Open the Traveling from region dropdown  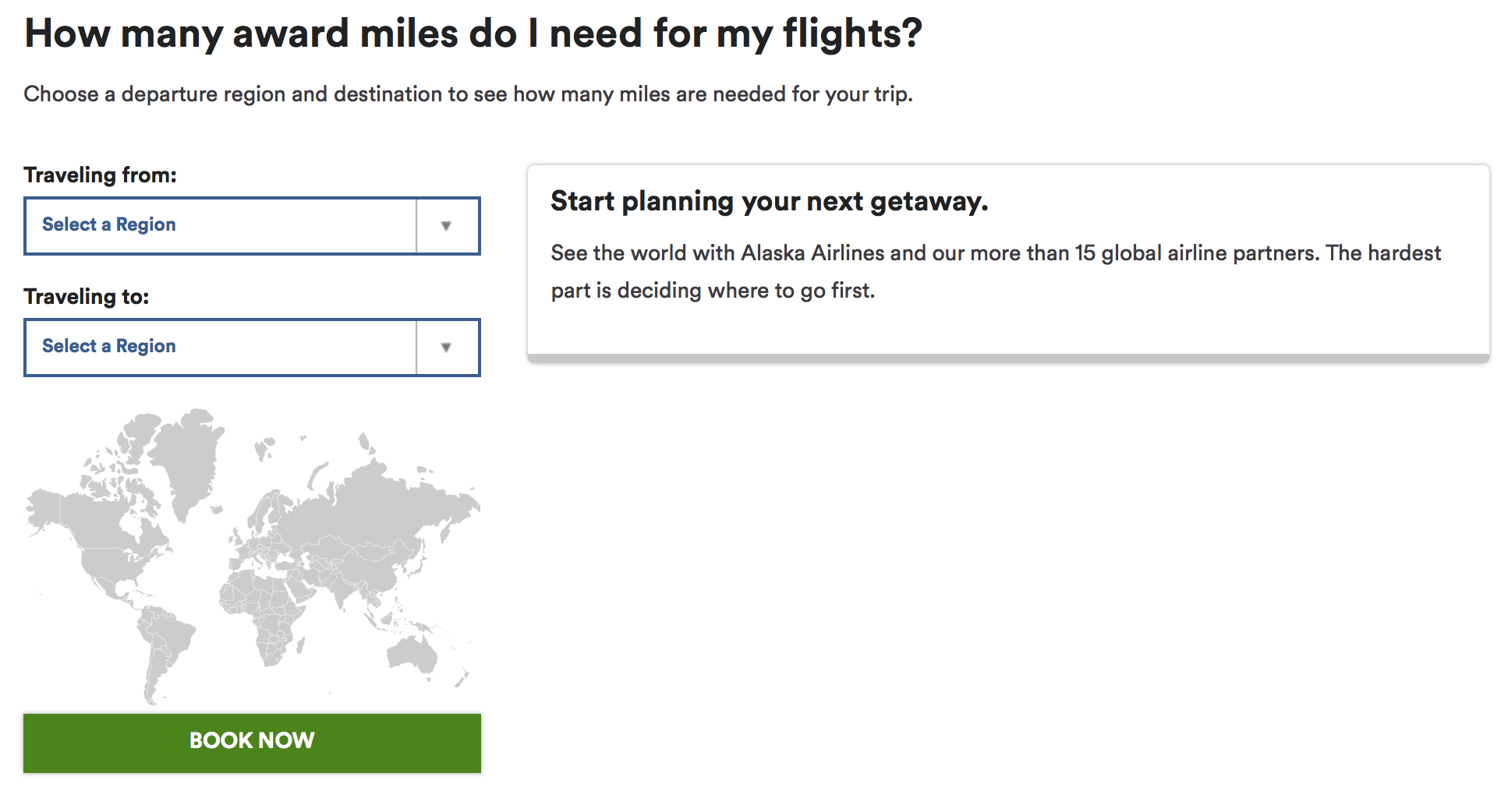click(252, 226)
